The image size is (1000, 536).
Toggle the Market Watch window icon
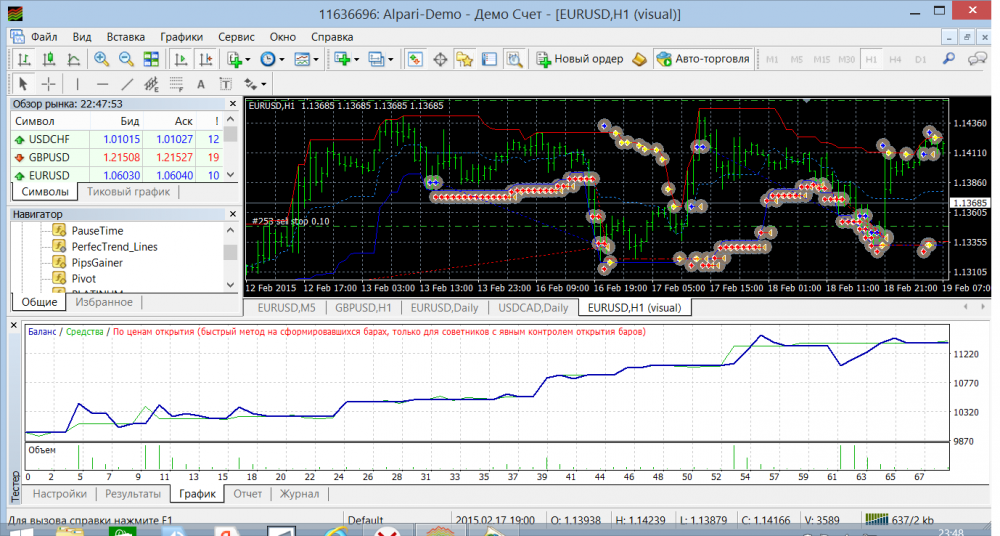pyautogui.click(x=415, y=59)
